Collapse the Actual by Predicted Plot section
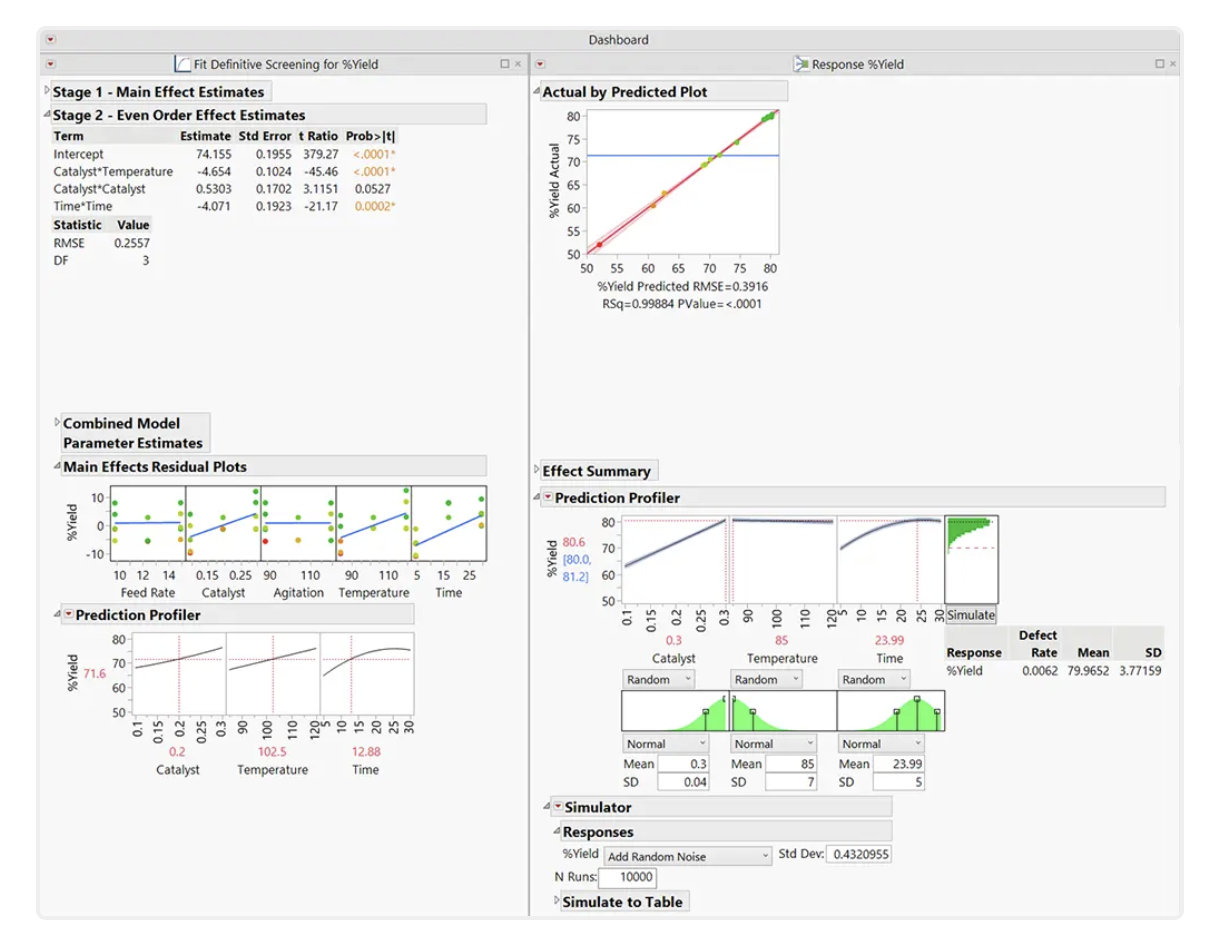1208x940 pixels. coord(537,92)
